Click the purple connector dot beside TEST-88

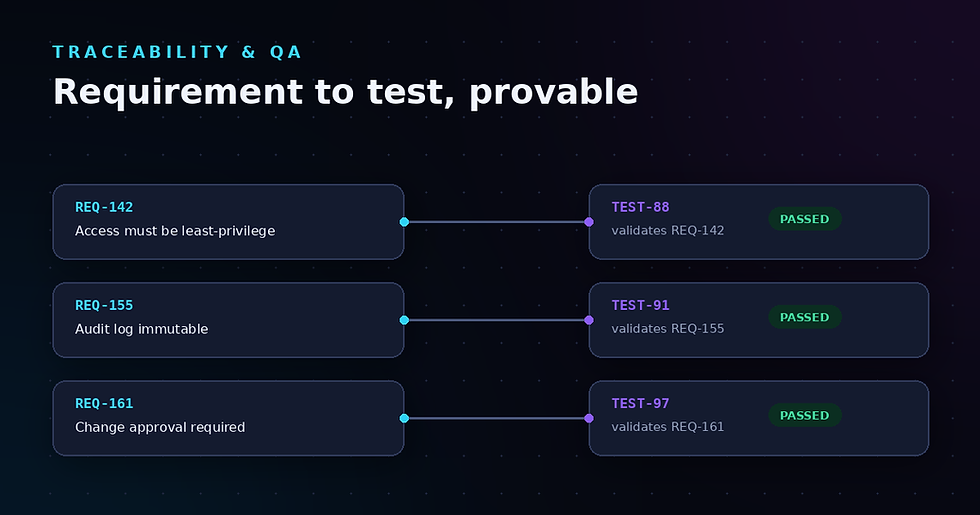pos(589,222)
